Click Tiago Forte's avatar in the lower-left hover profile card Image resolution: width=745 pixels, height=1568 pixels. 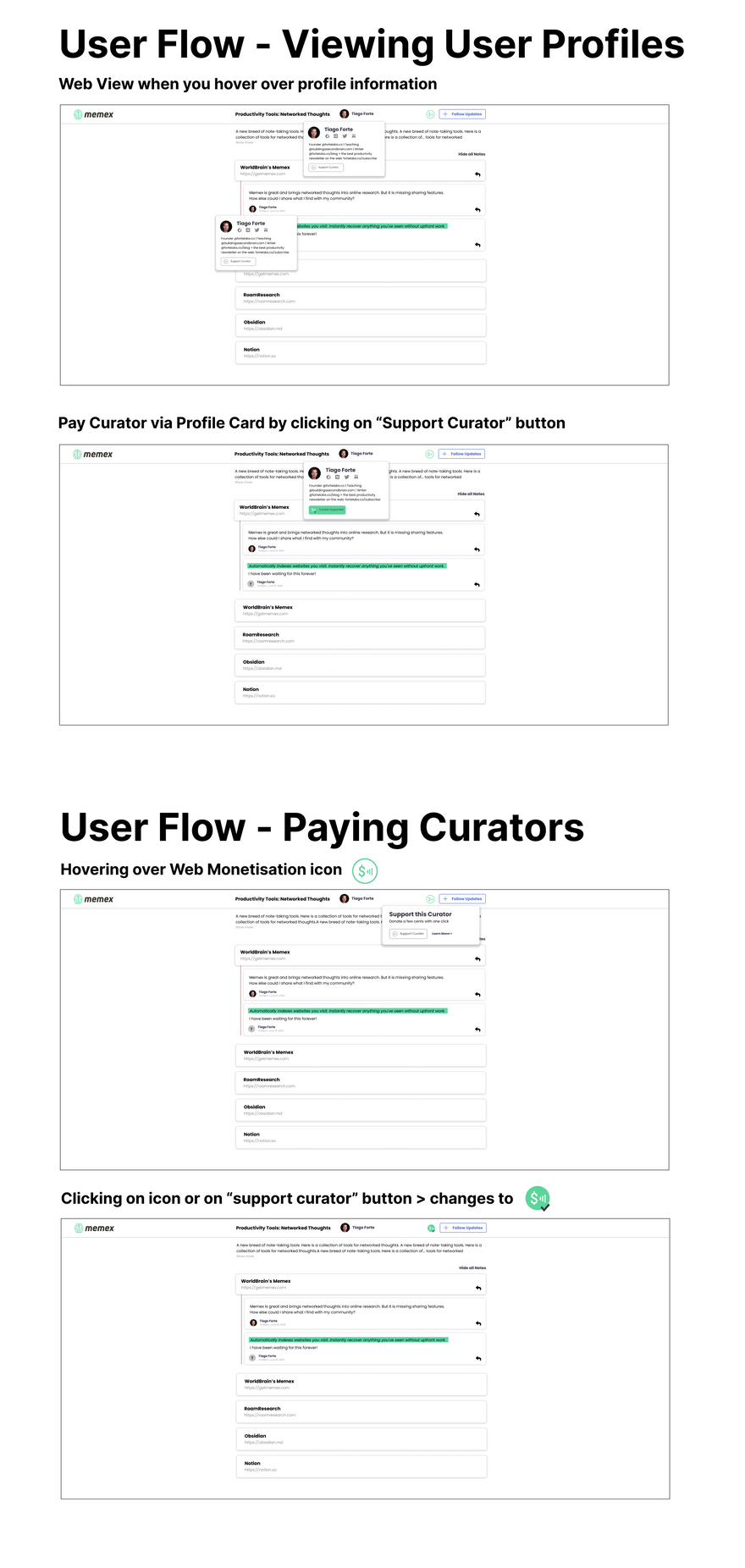point(226,226)
